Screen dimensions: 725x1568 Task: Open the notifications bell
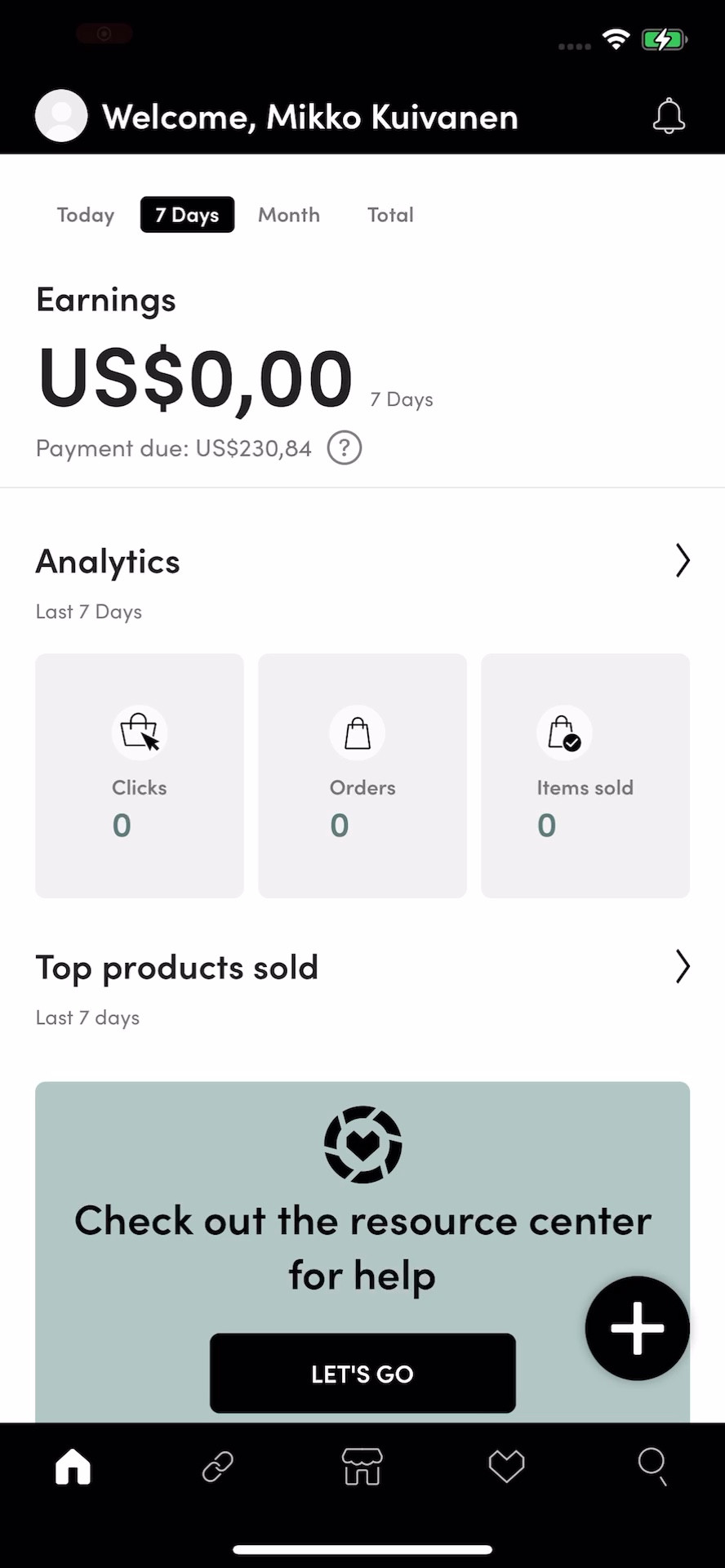[669, 116]
